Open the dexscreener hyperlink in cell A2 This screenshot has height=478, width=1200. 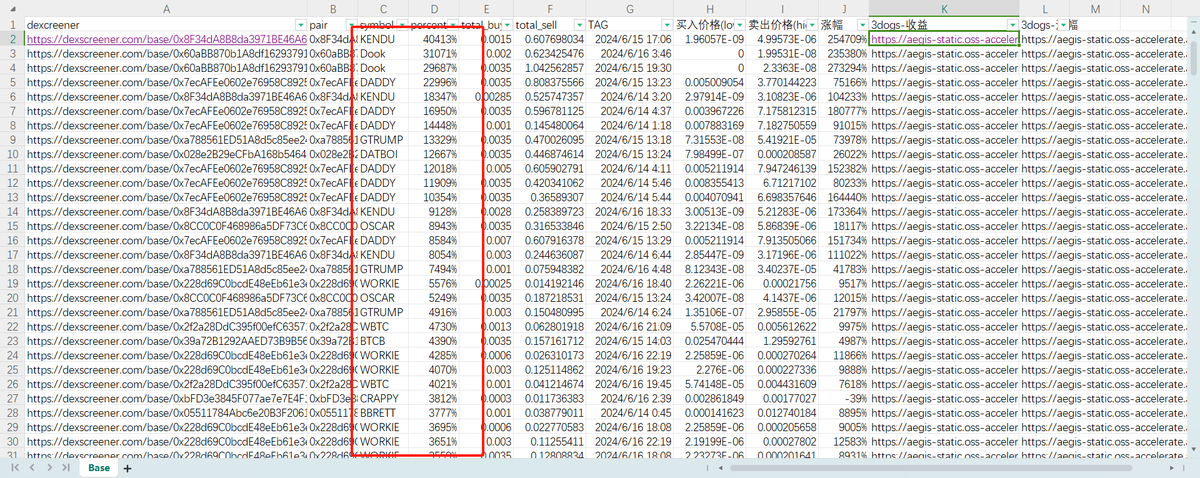[x=166, y=39]
